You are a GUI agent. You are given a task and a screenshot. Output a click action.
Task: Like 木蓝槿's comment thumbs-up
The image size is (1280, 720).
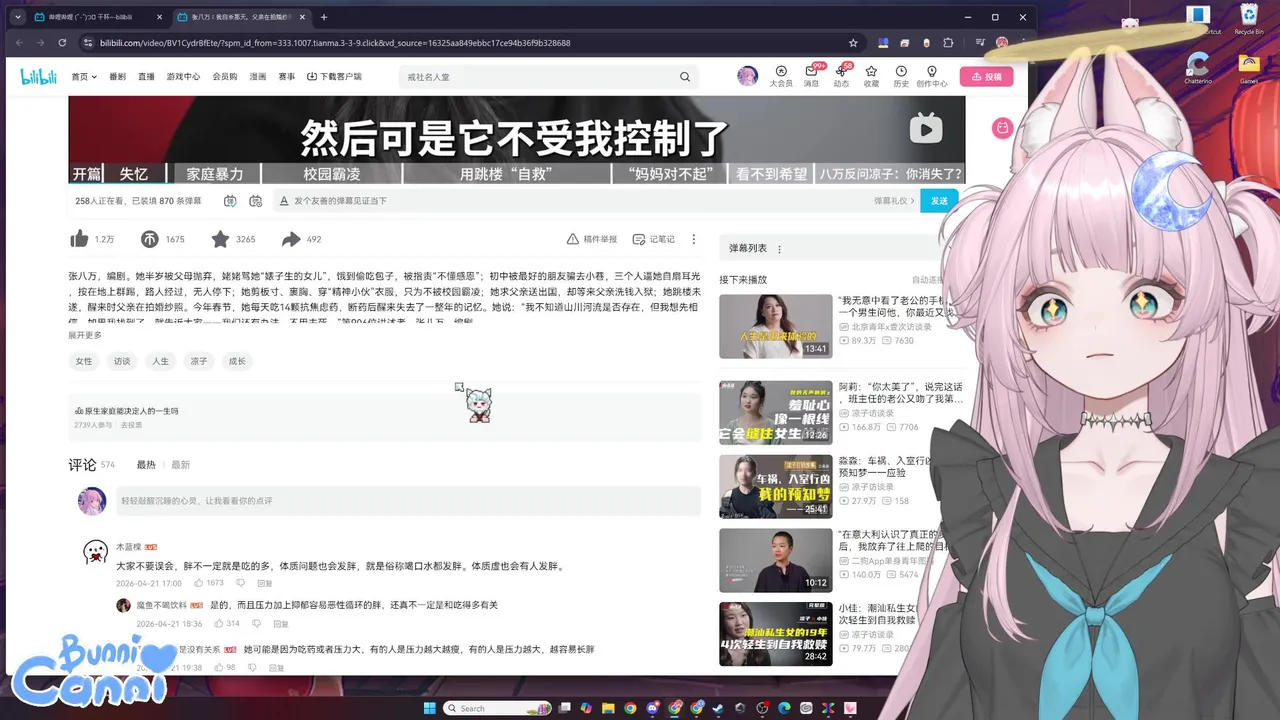[x=199, y=582]
